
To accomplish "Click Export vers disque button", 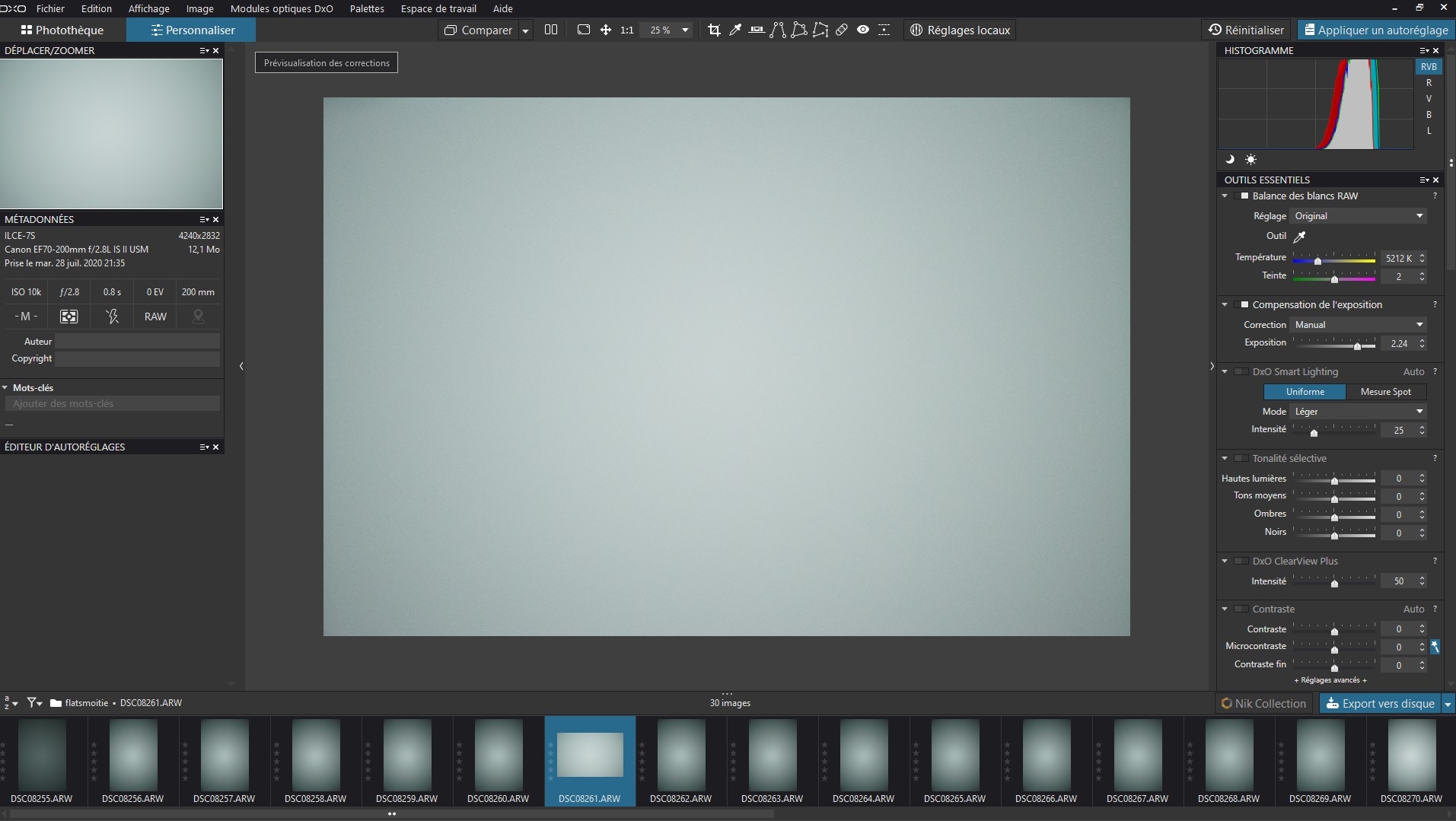I will click(1380, 703).
